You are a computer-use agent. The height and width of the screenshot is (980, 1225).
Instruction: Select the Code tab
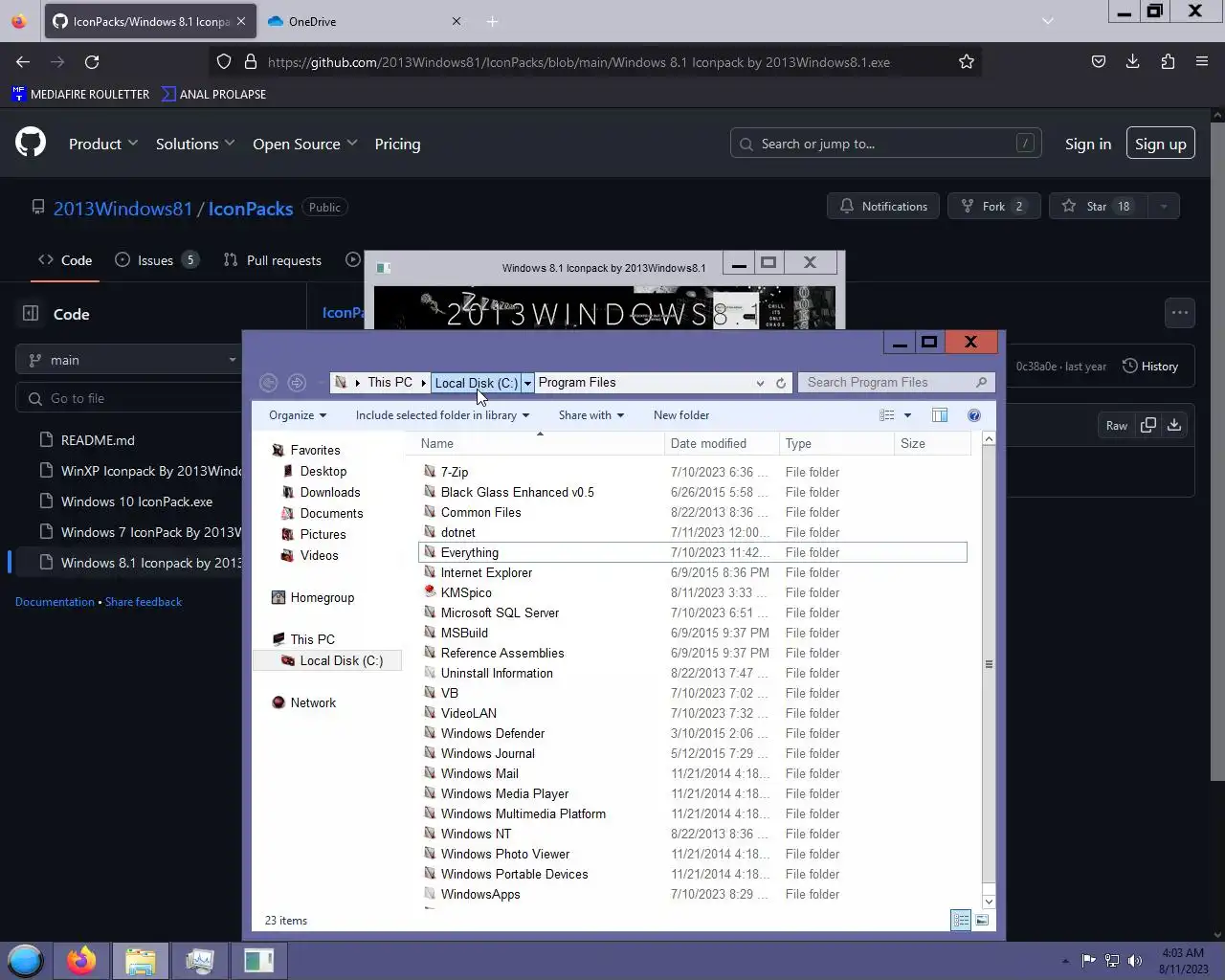(x=65, y=260)
